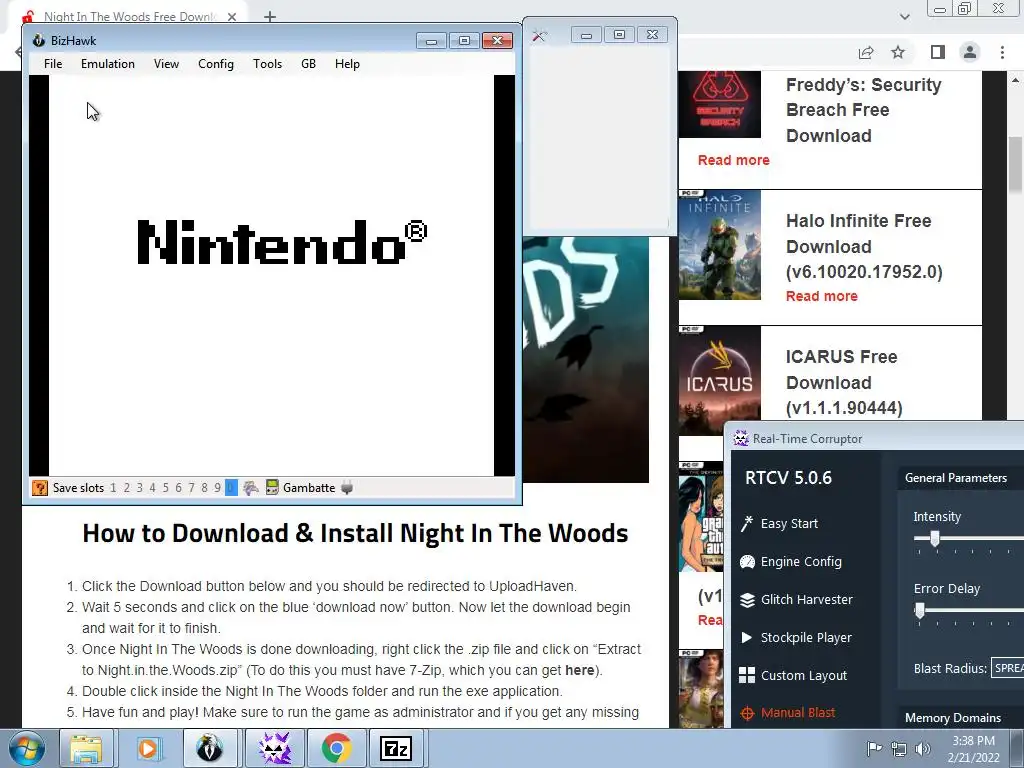Click the ICARUS cover thumbnail
Image resolution: width=1024 pixels, height=768 pixels.
[720, 381]
